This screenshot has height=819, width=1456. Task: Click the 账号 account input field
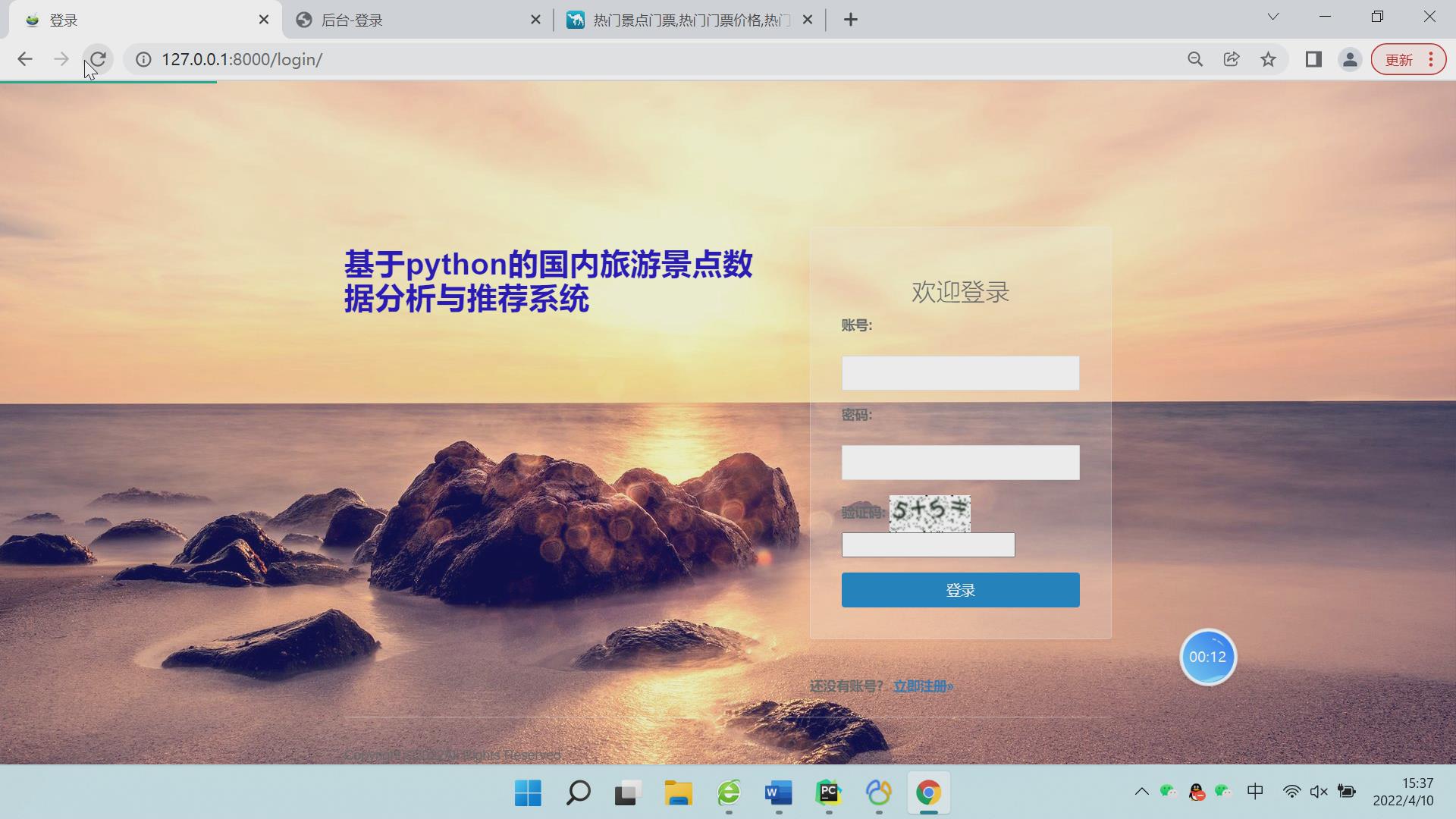coord(960,372)
